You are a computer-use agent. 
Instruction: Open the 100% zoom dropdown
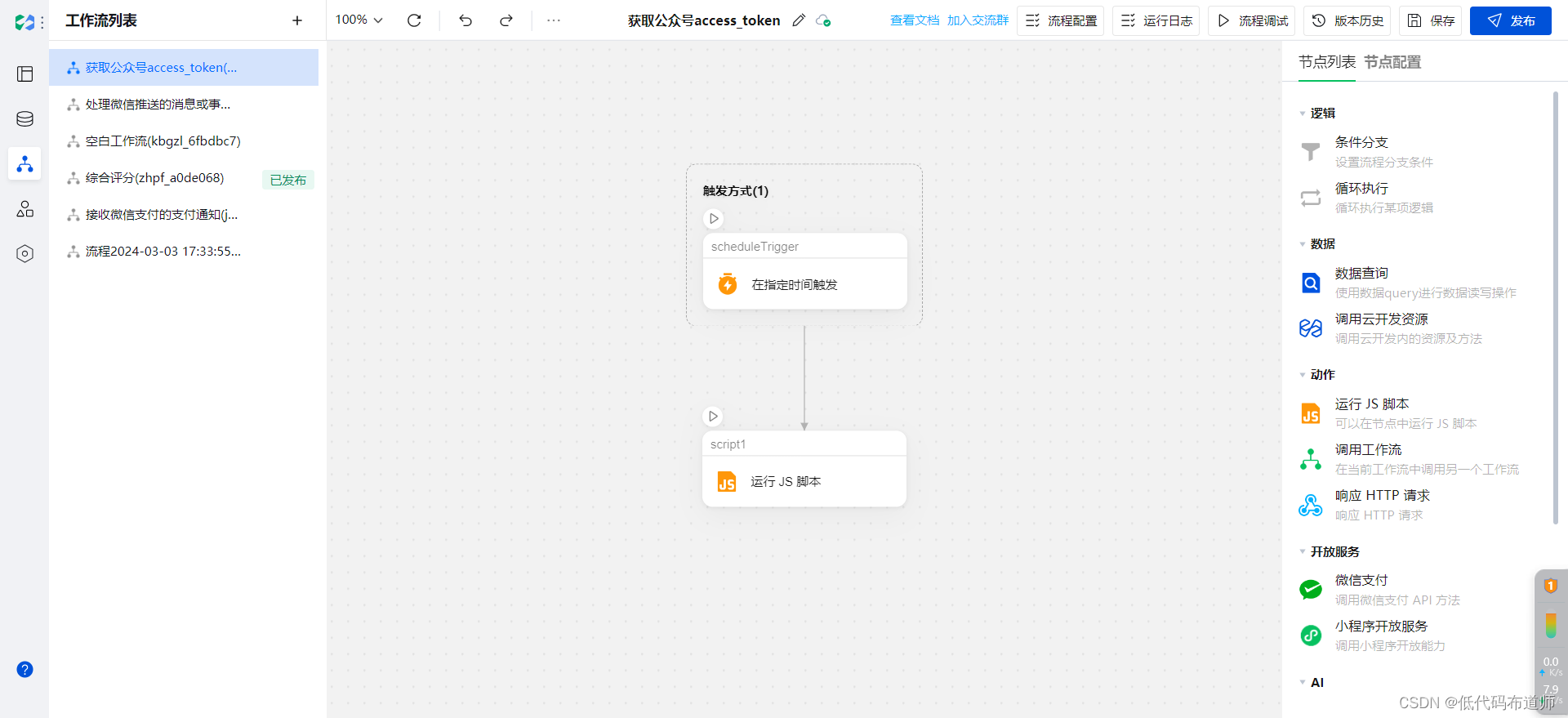click(x=359, y=20)
